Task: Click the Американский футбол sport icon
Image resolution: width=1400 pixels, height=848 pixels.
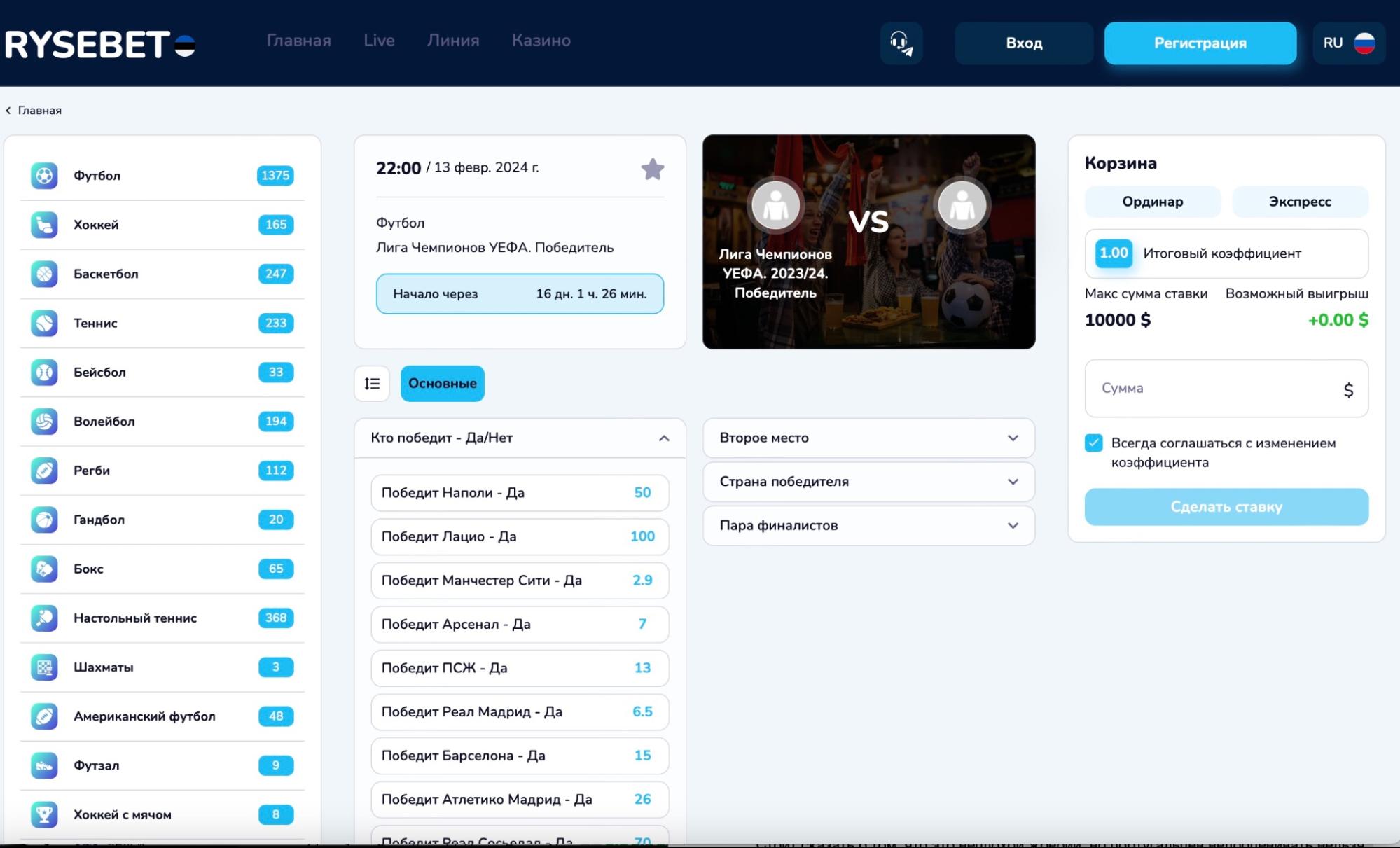Action: click(44, 716)
